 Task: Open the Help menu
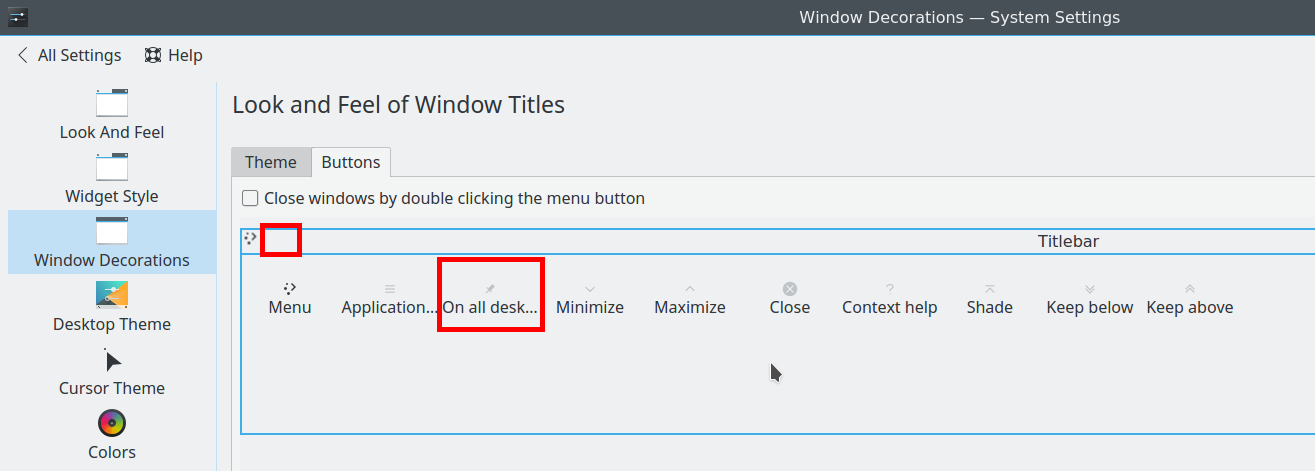[x=174, y=56]
